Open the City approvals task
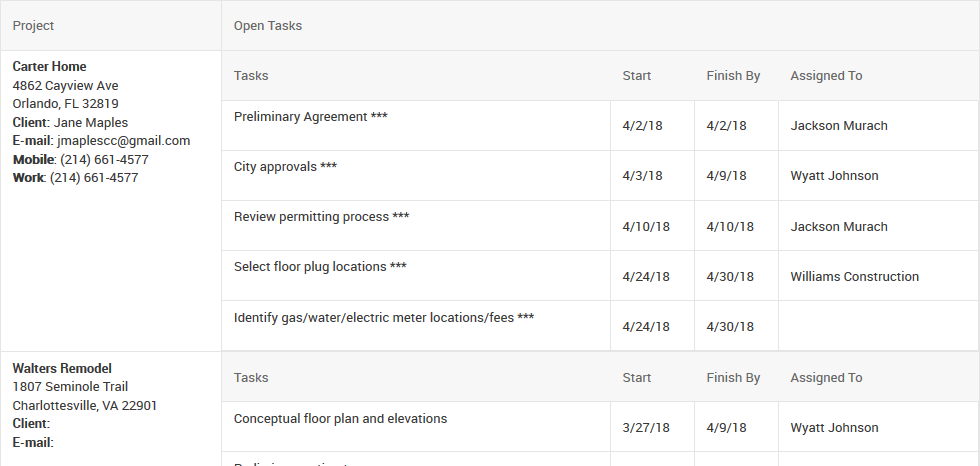The width and height of the screenshot is (980, 466). (x=286, y=167)
